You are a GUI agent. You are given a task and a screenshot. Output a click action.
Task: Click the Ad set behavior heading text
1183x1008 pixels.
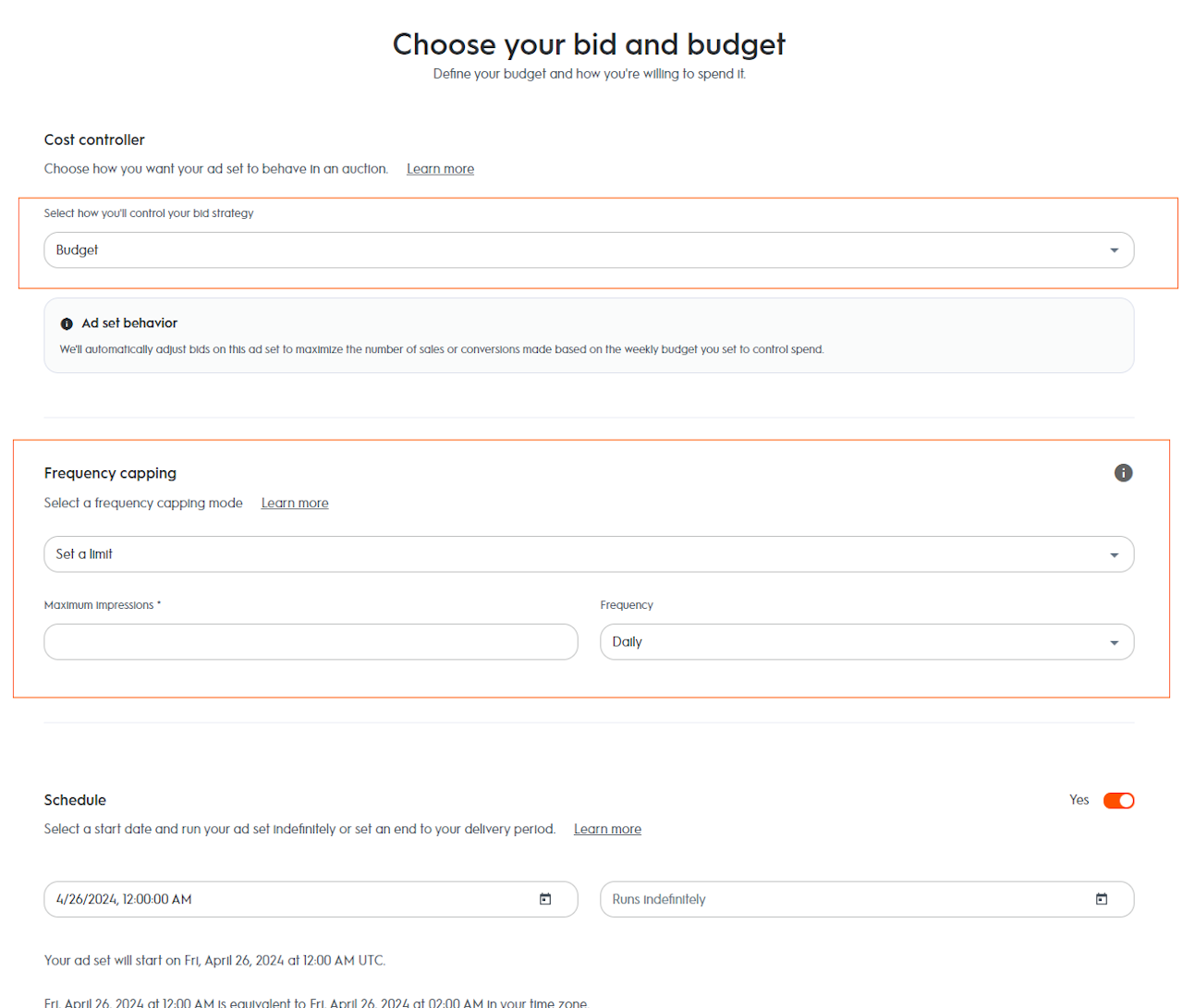point(129,323)
